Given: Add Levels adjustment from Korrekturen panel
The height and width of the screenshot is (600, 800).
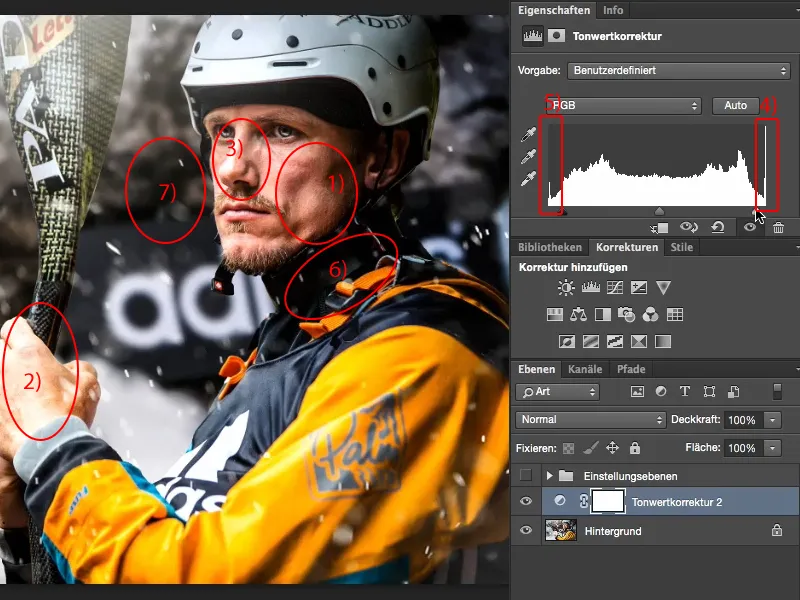Looking at the screenshot, I should (x=590, y=287).
